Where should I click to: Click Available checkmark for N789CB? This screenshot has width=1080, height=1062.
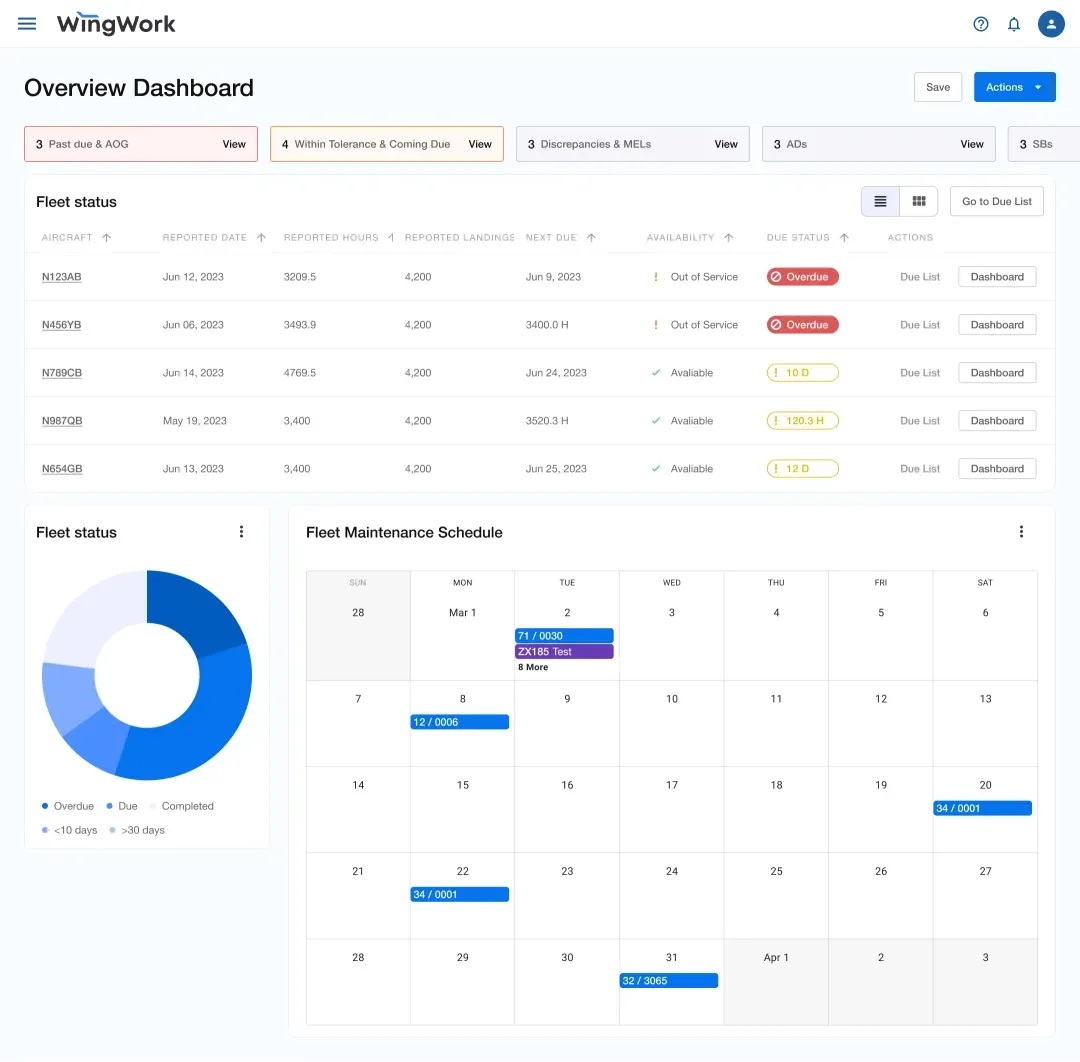pyautogui.click(x=656, y=373)
